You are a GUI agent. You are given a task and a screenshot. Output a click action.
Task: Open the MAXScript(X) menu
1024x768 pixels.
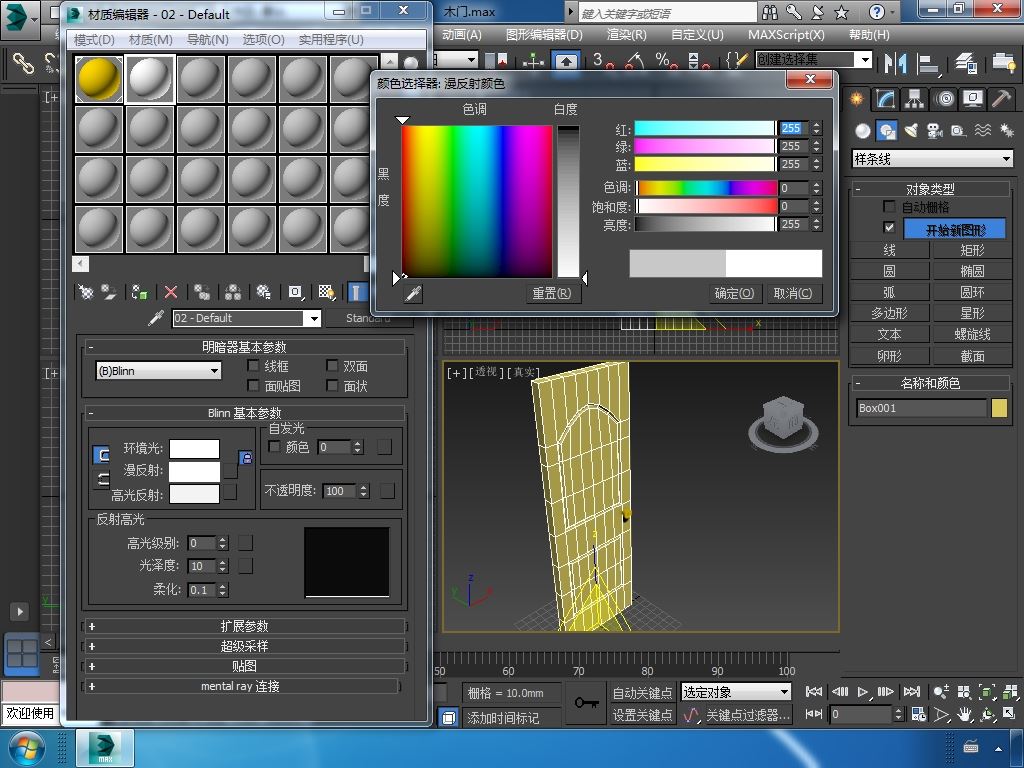point(786,34)
